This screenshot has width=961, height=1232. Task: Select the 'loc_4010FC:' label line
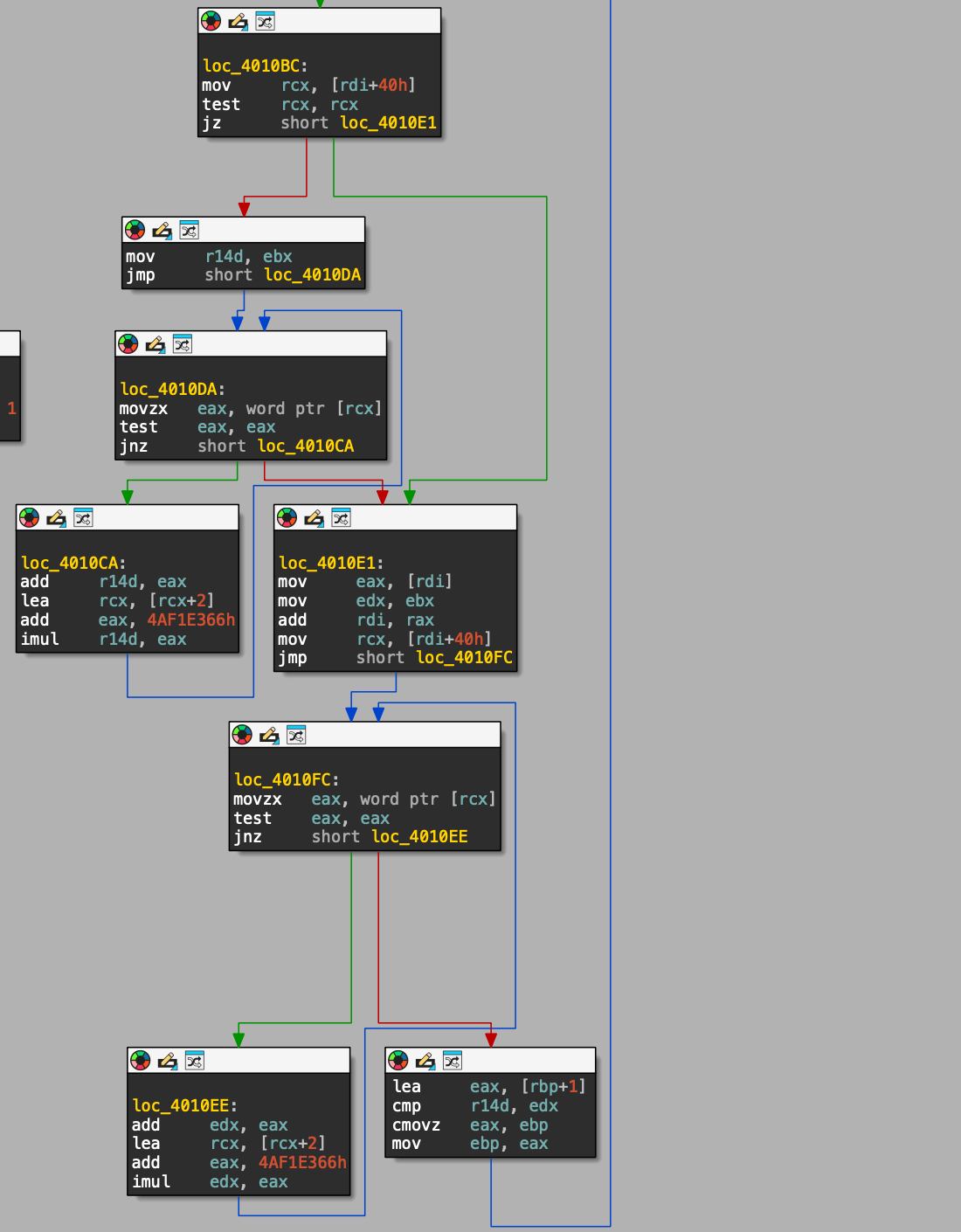tap(287, 779)
